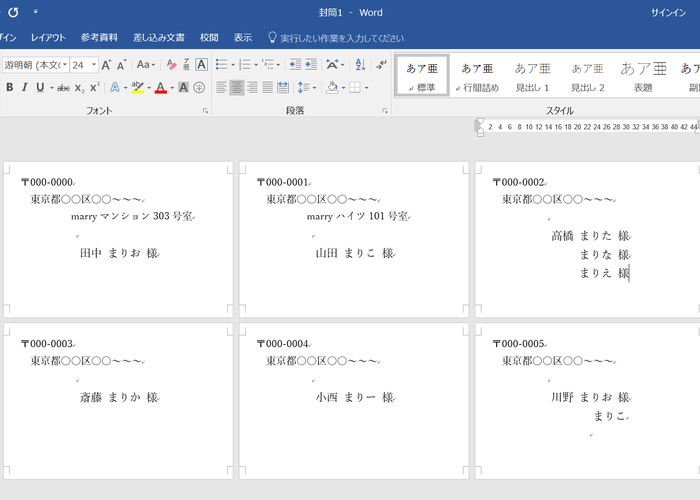Click the subscript icon

pyautogui.click(x=80, y=88)
